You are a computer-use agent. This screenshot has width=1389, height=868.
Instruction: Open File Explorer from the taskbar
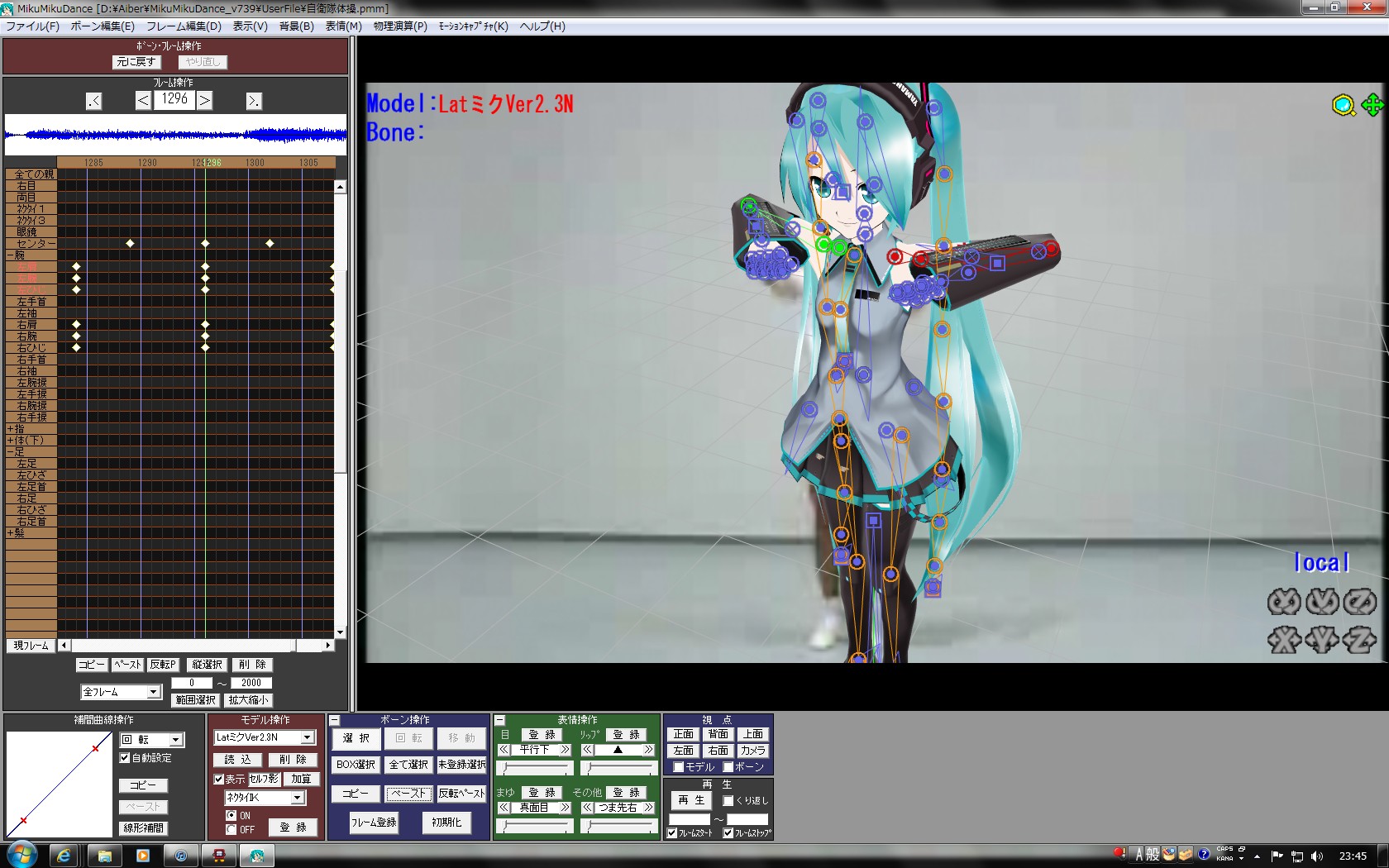tap(104, 856)
